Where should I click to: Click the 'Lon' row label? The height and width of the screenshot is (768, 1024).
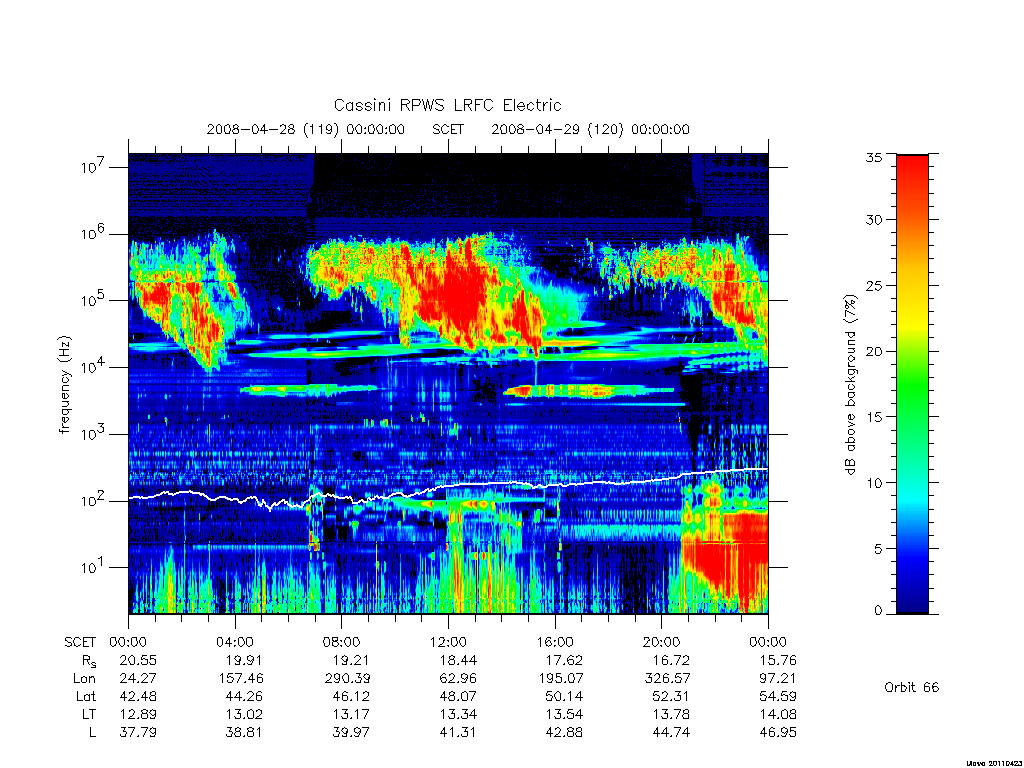84,678
